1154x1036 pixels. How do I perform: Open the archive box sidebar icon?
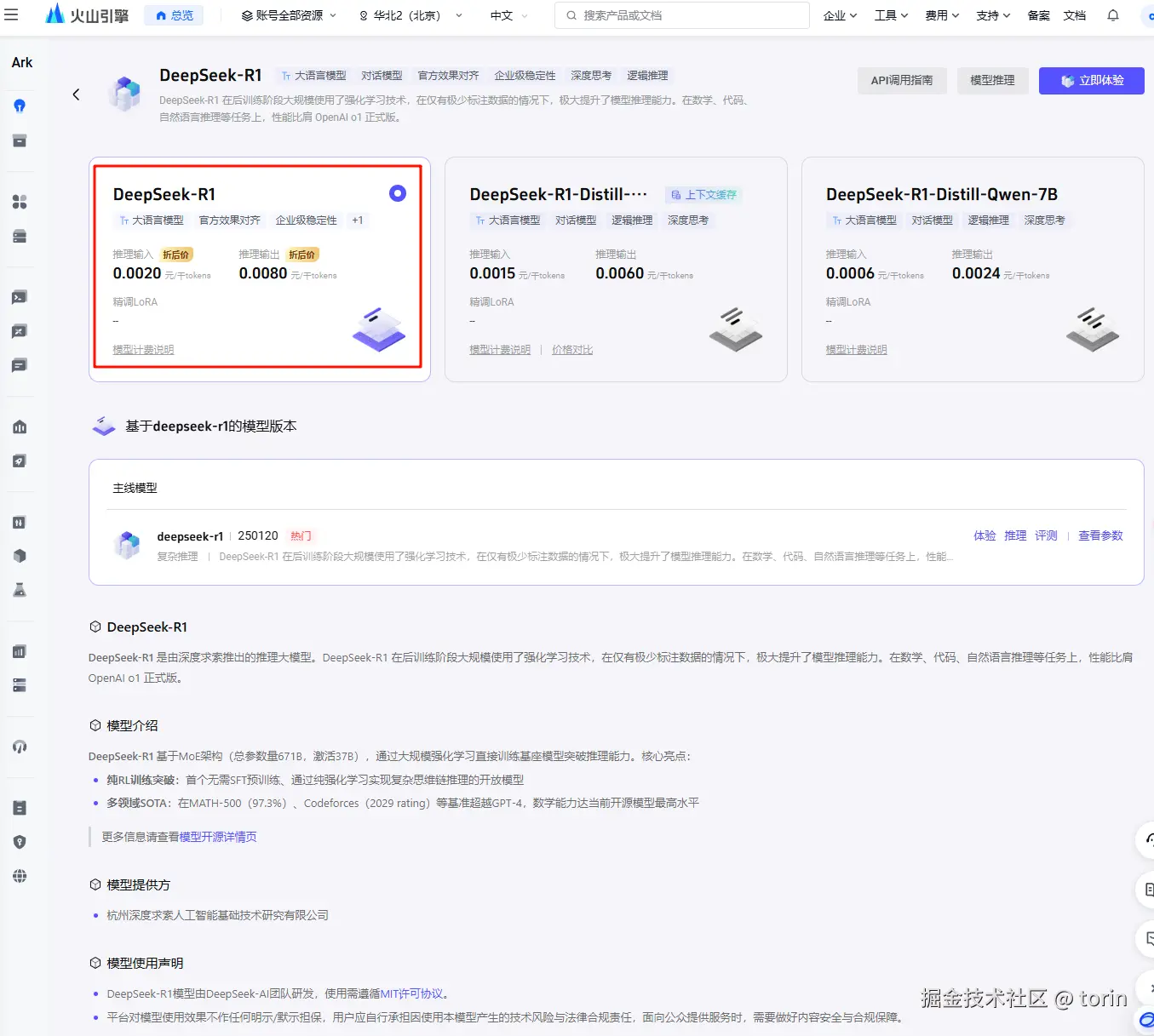20,140
